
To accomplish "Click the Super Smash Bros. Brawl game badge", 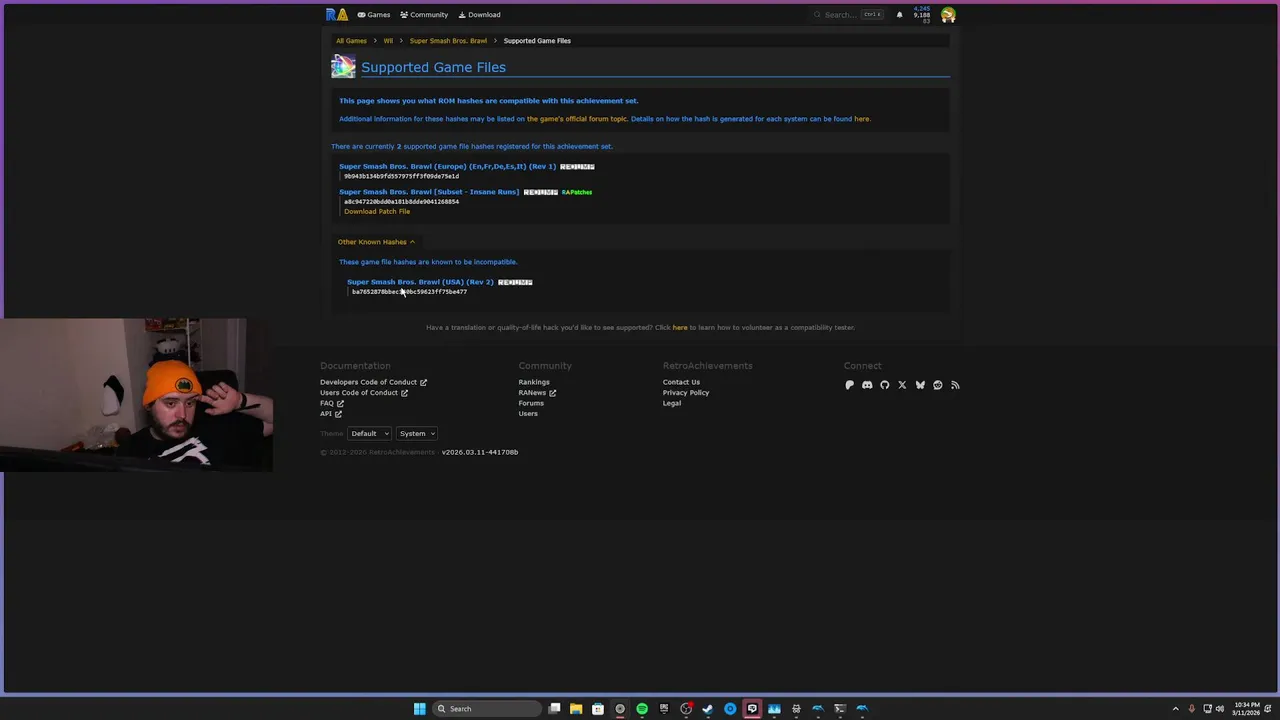I will click(343, 67).
